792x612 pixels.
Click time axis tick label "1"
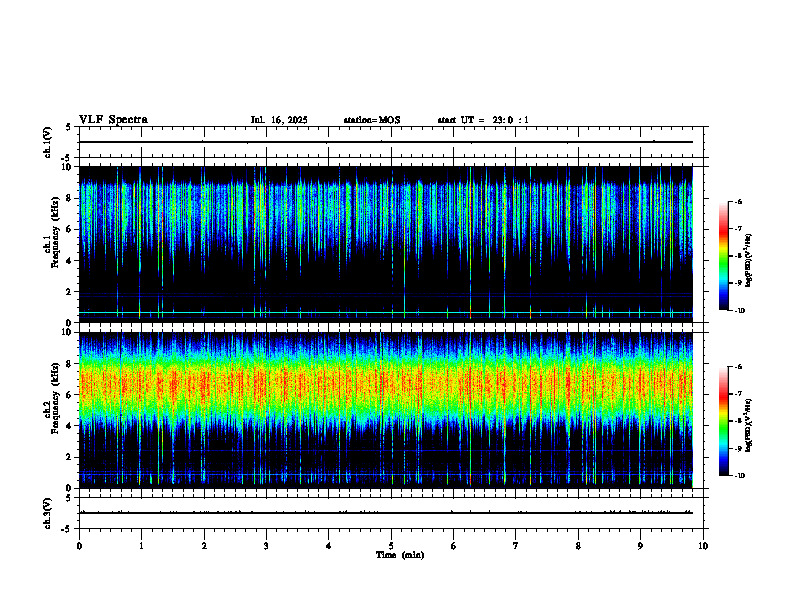(x=141, y=546)
